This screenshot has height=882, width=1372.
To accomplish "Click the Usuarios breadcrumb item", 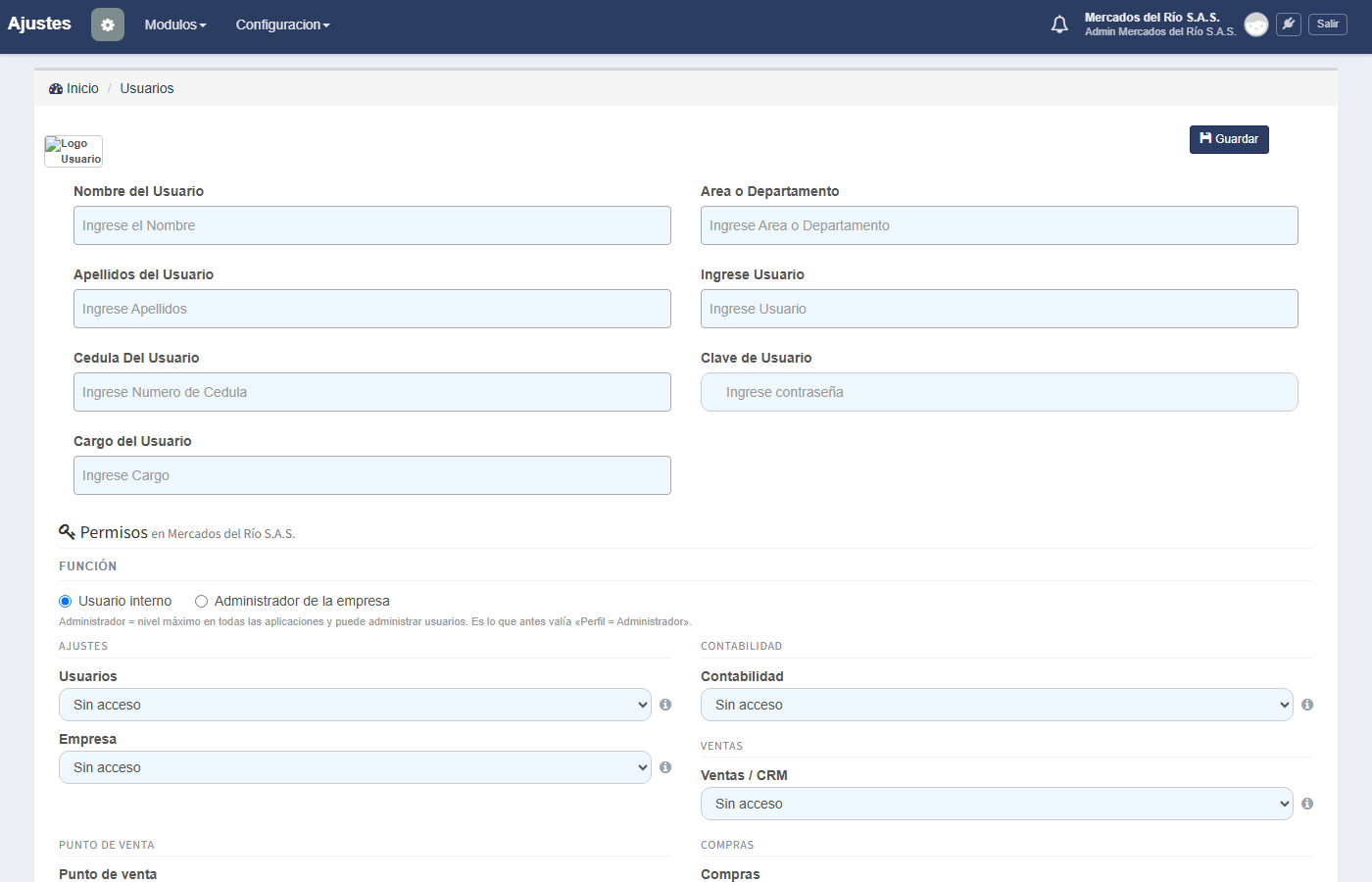I will click(147, 88).
